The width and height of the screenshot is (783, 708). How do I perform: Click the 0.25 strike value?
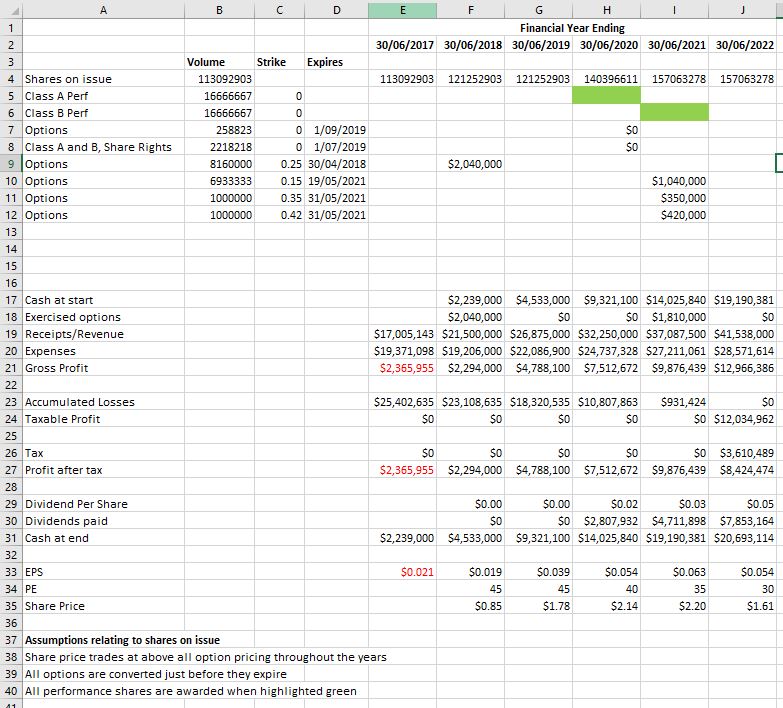pyautogui.click(x=279, y=164)
